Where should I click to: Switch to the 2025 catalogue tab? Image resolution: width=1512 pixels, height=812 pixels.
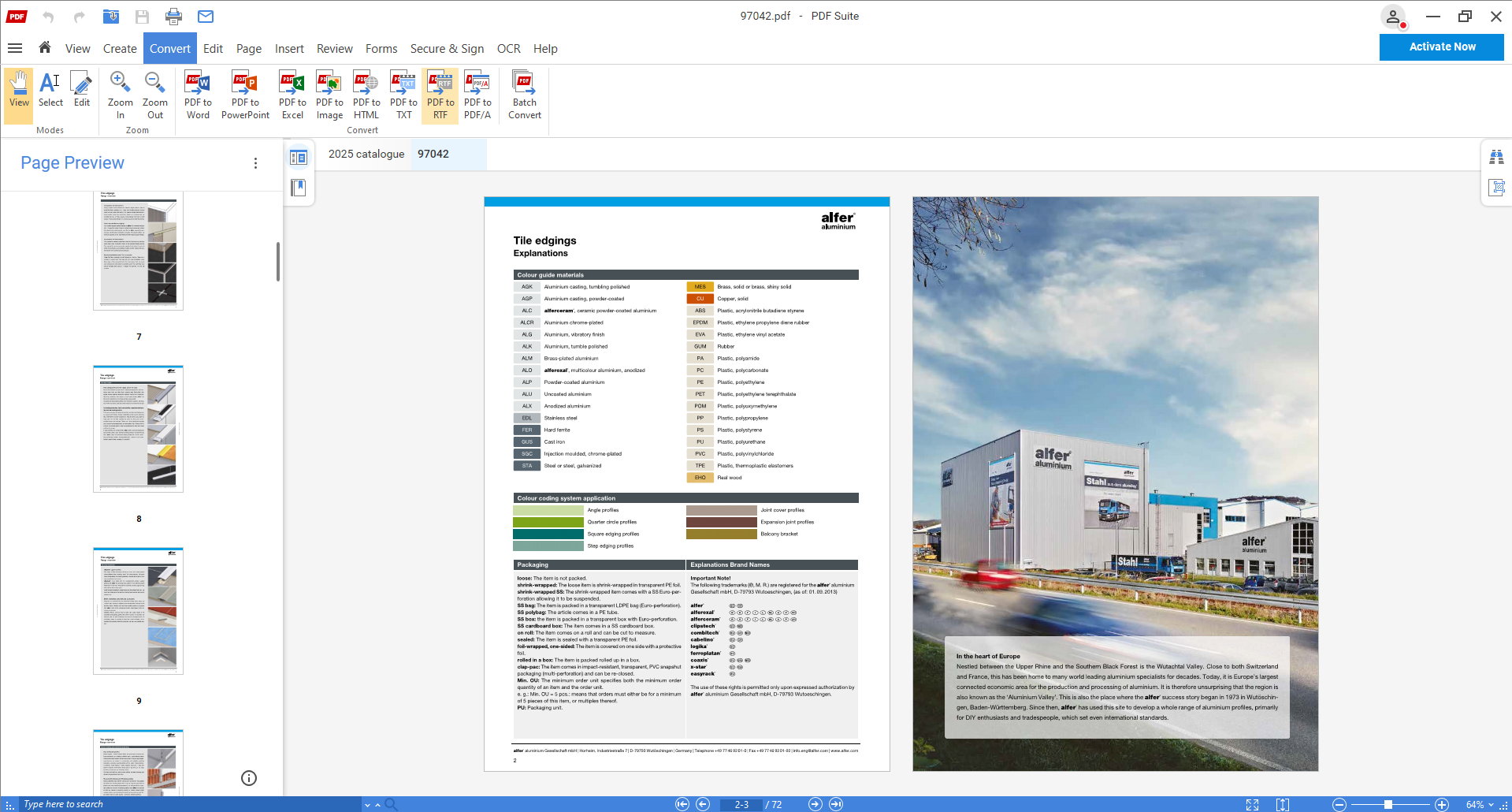pos(366,154)
